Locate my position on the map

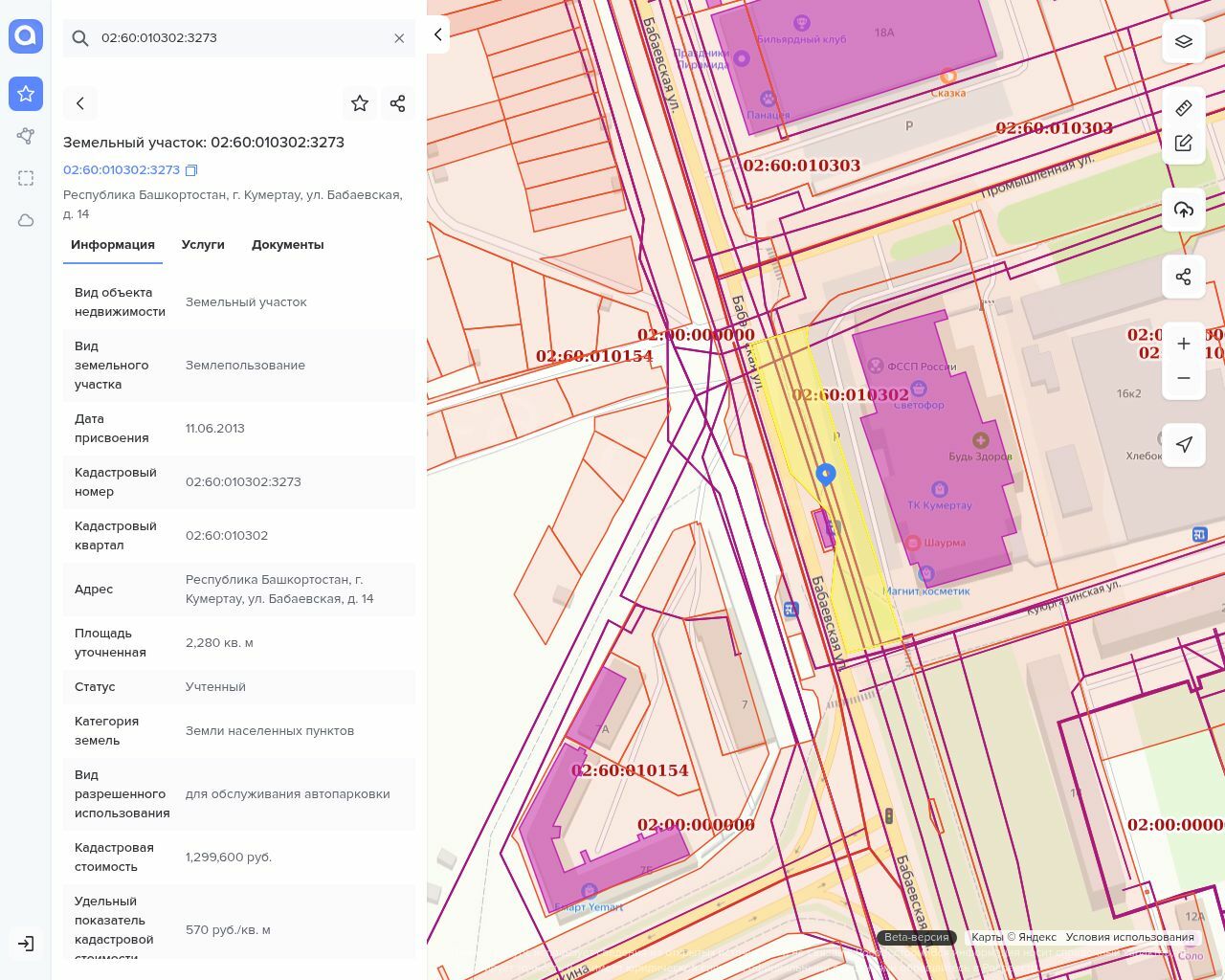coord(1184,445)
